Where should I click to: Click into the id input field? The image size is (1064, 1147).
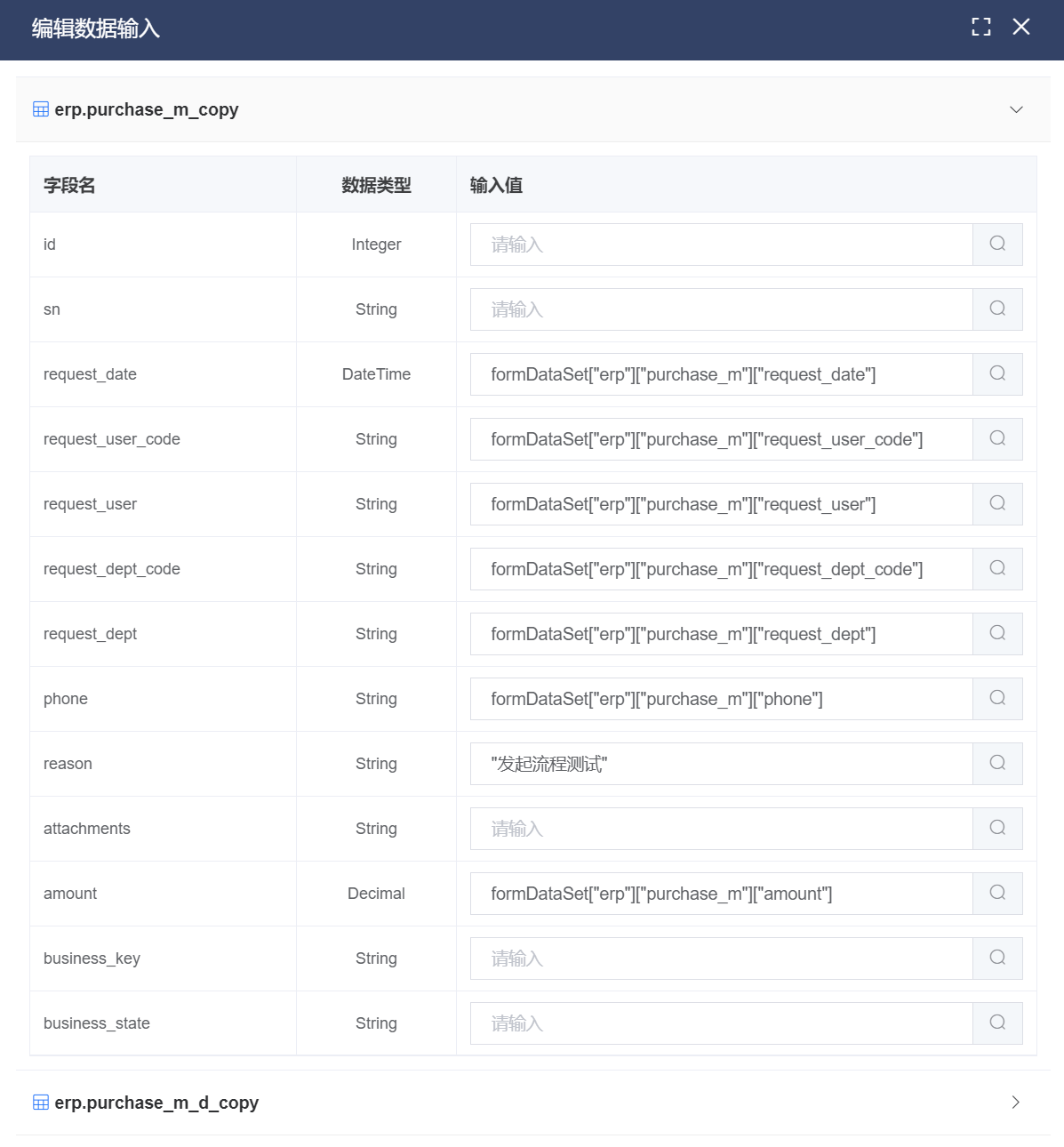click(x=721, y=245)
